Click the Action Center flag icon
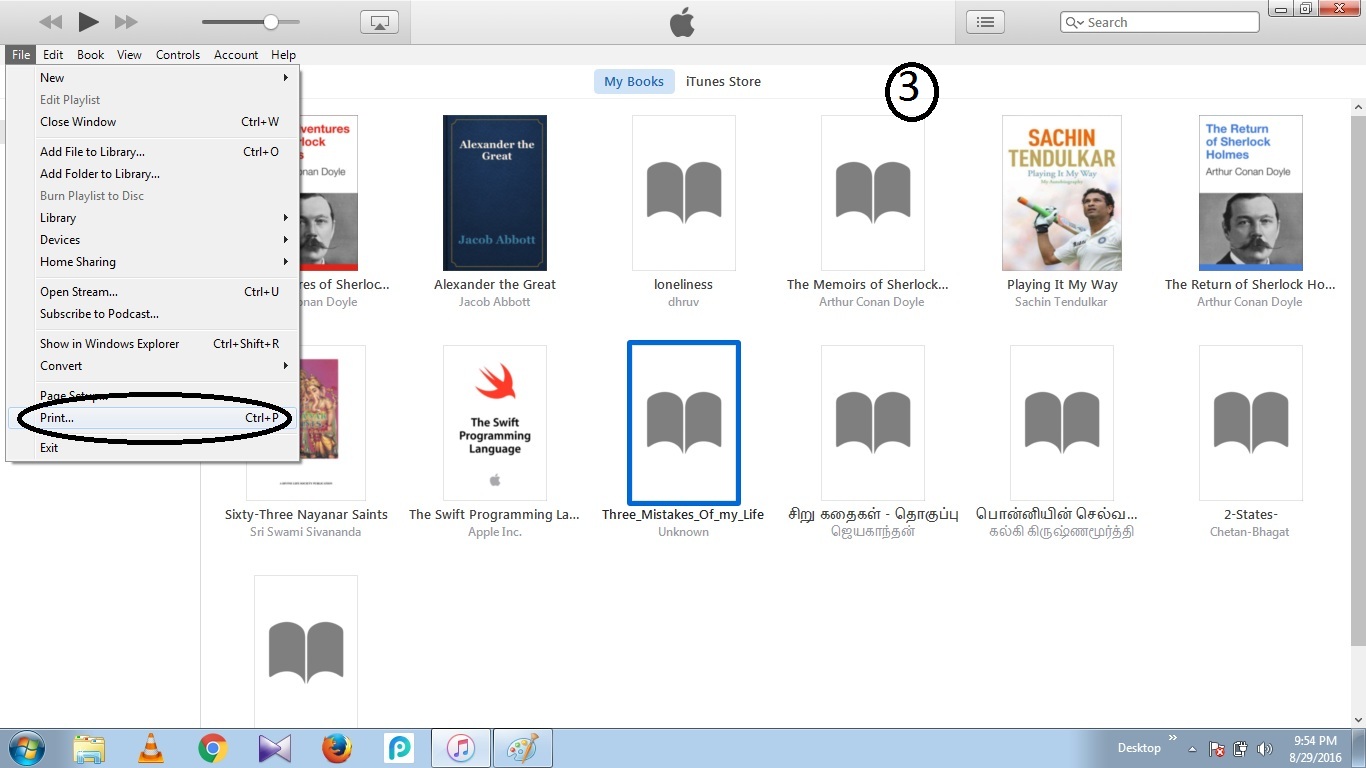This screenshot has width=1366, height=768. coord(1217,749)
